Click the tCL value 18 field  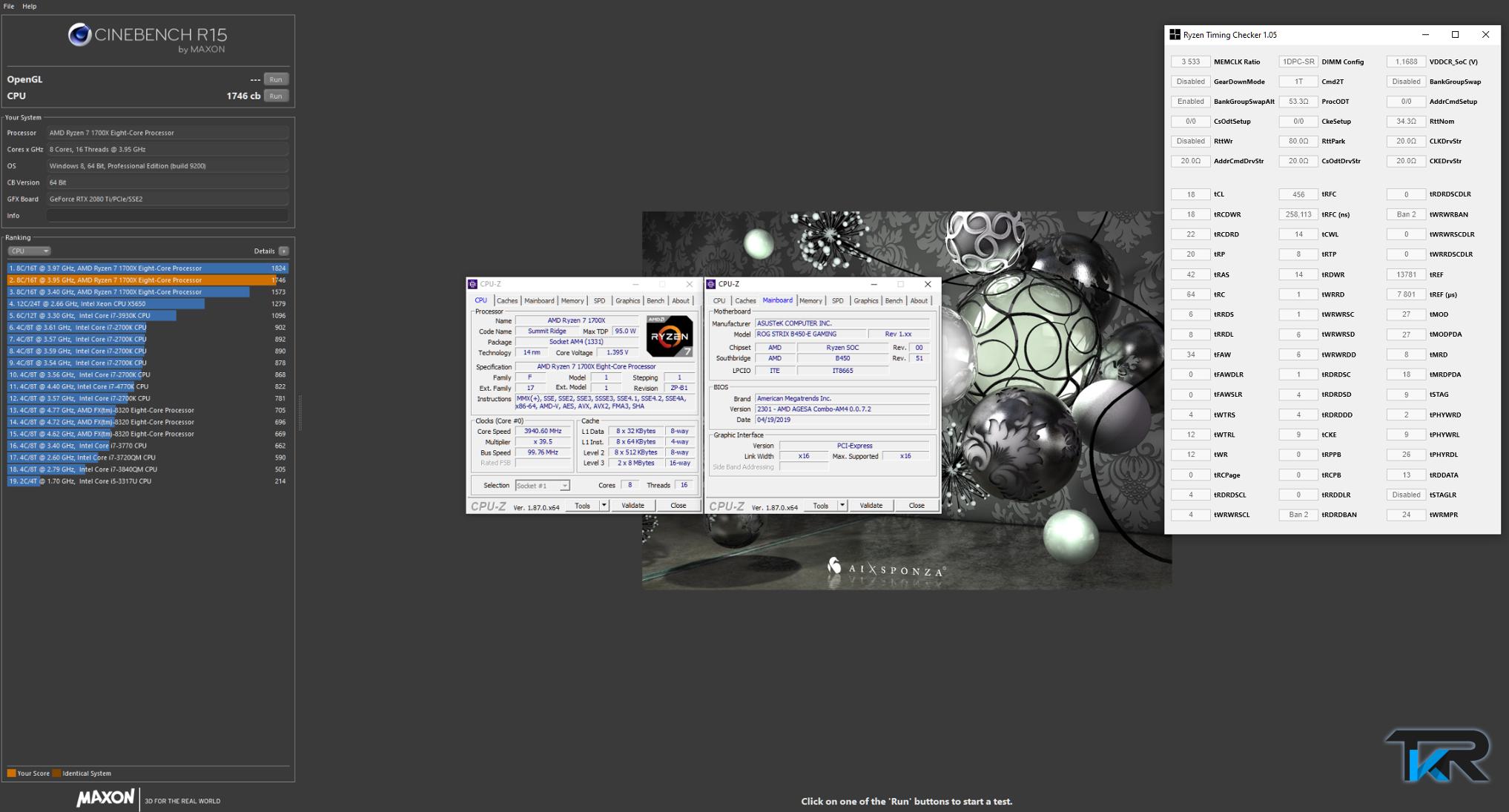coord(1190,194)
